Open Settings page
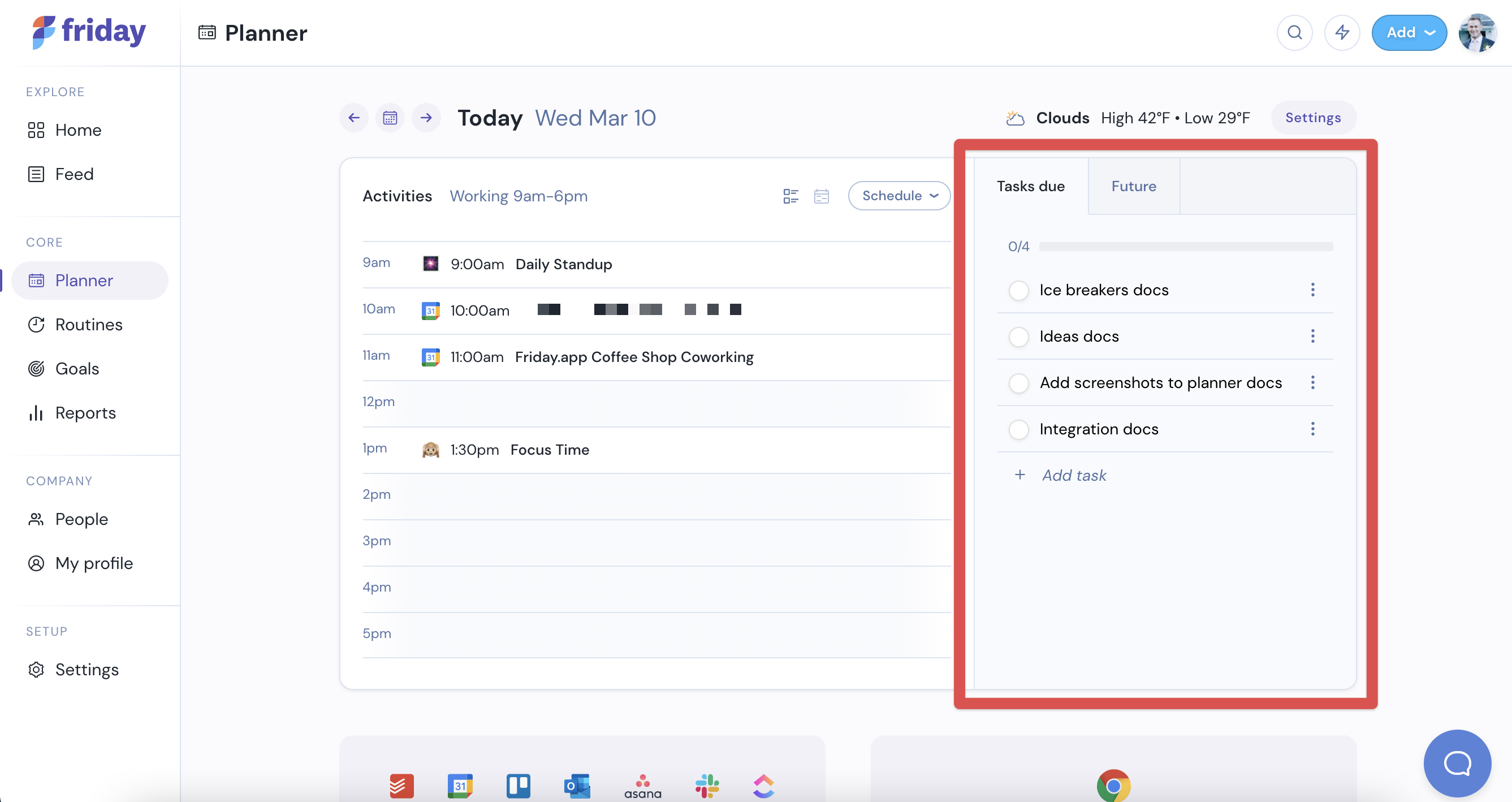This screenshot has width=1512, height=802. click(86, 669)
